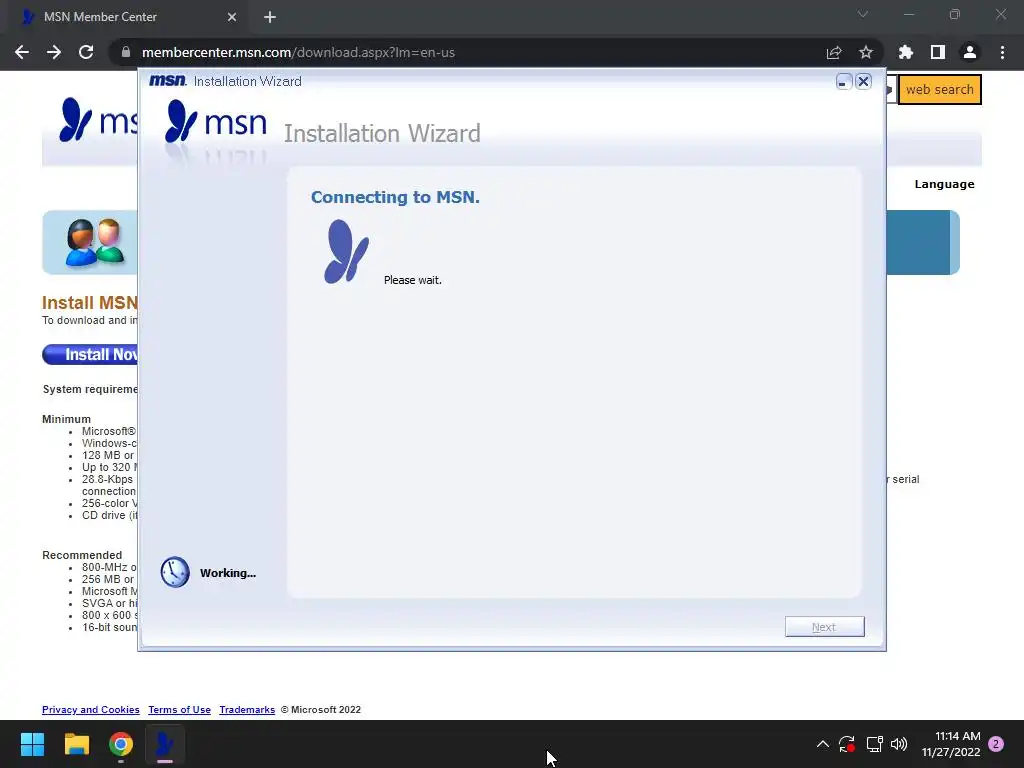Click the Next button in wizard
Screen dimensions: 1024x768
[x=824, y=627]
